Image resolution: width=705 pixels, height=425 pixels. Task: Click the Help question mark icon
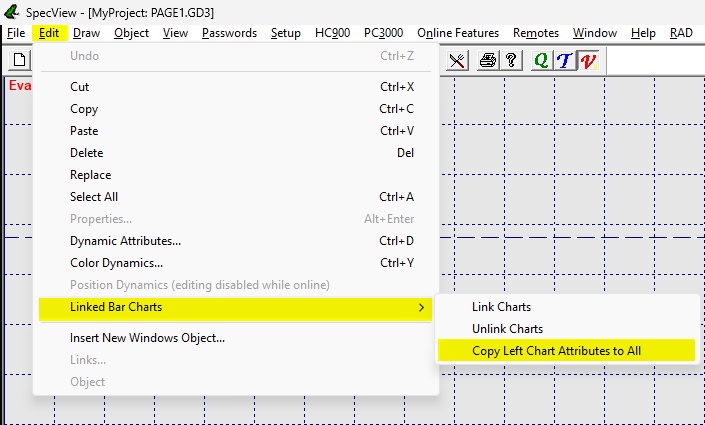point(511,60)
